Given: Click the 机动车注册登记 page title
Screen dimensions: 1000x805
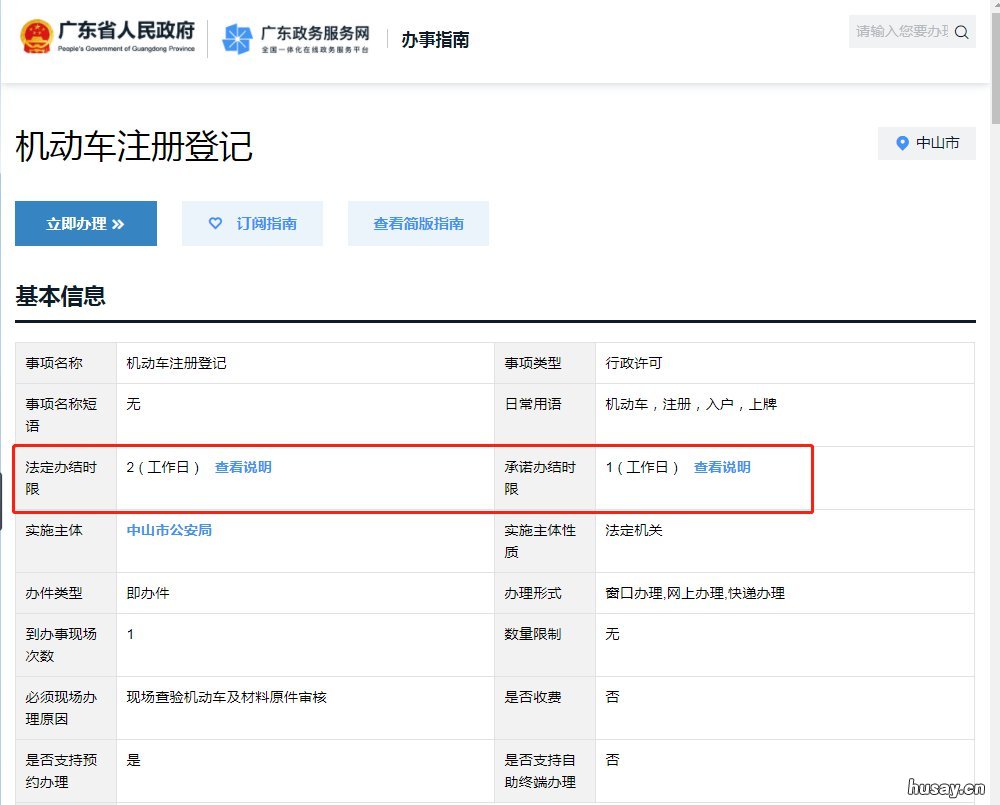Looking at the screenshot, I should tap(132, 147).
